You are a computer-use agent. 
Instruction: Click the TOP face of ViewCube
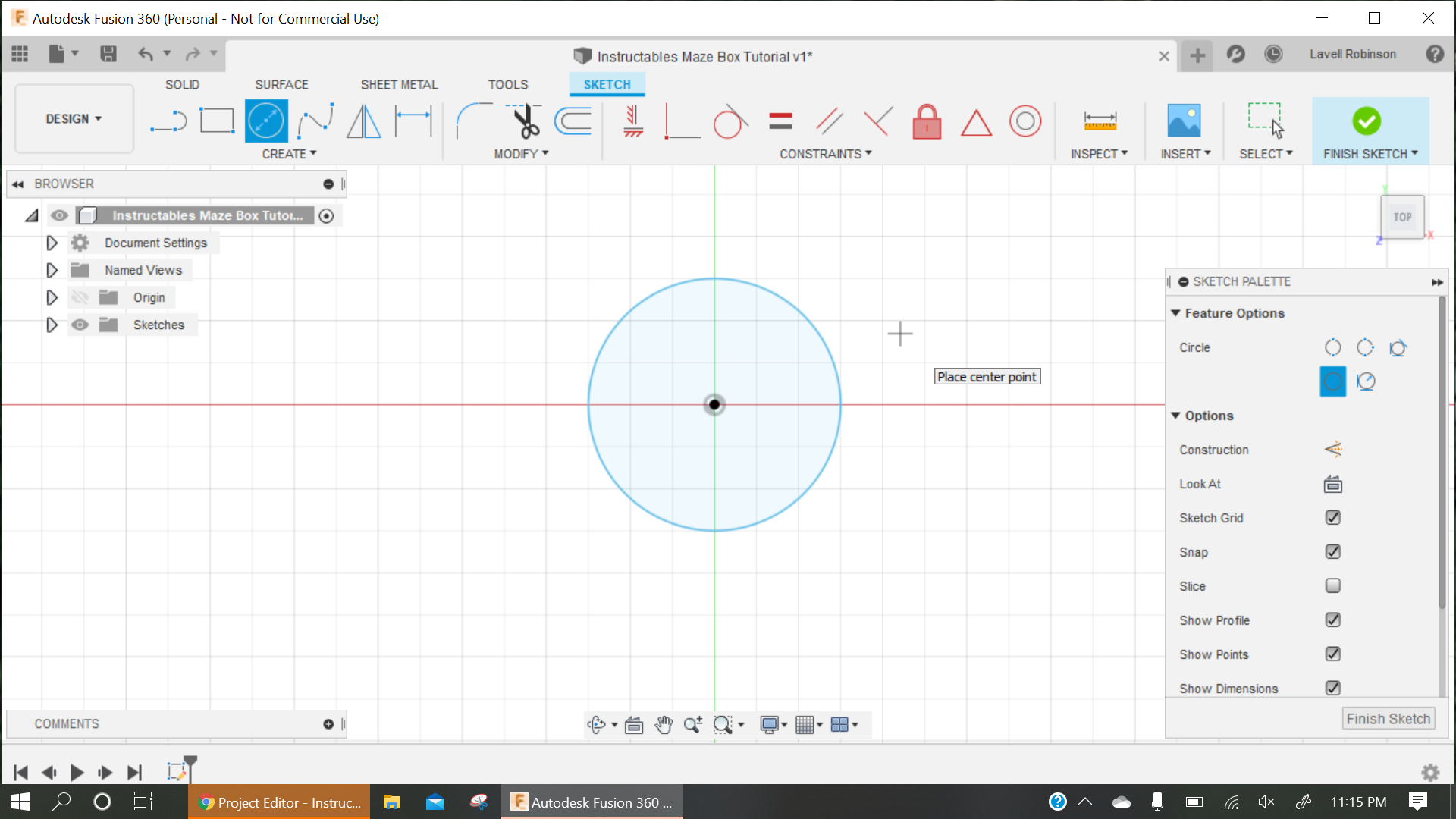[1402, 217]
